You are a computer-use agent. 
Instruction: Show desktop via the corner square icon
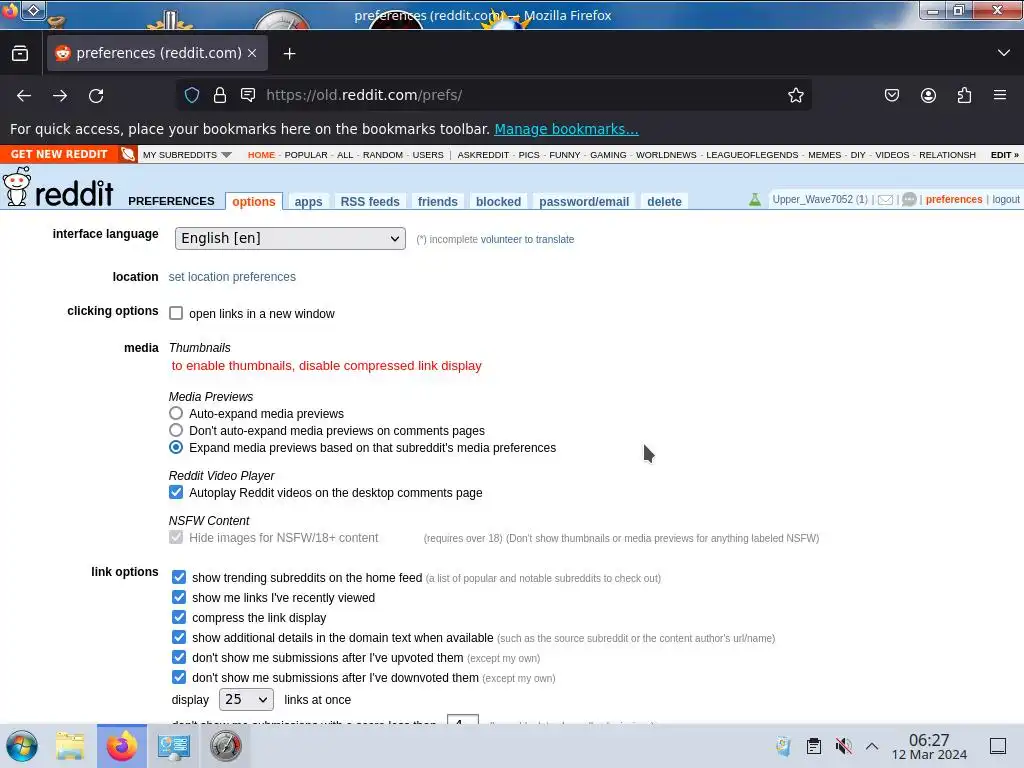pyautogui.click(x=998, y=746)
